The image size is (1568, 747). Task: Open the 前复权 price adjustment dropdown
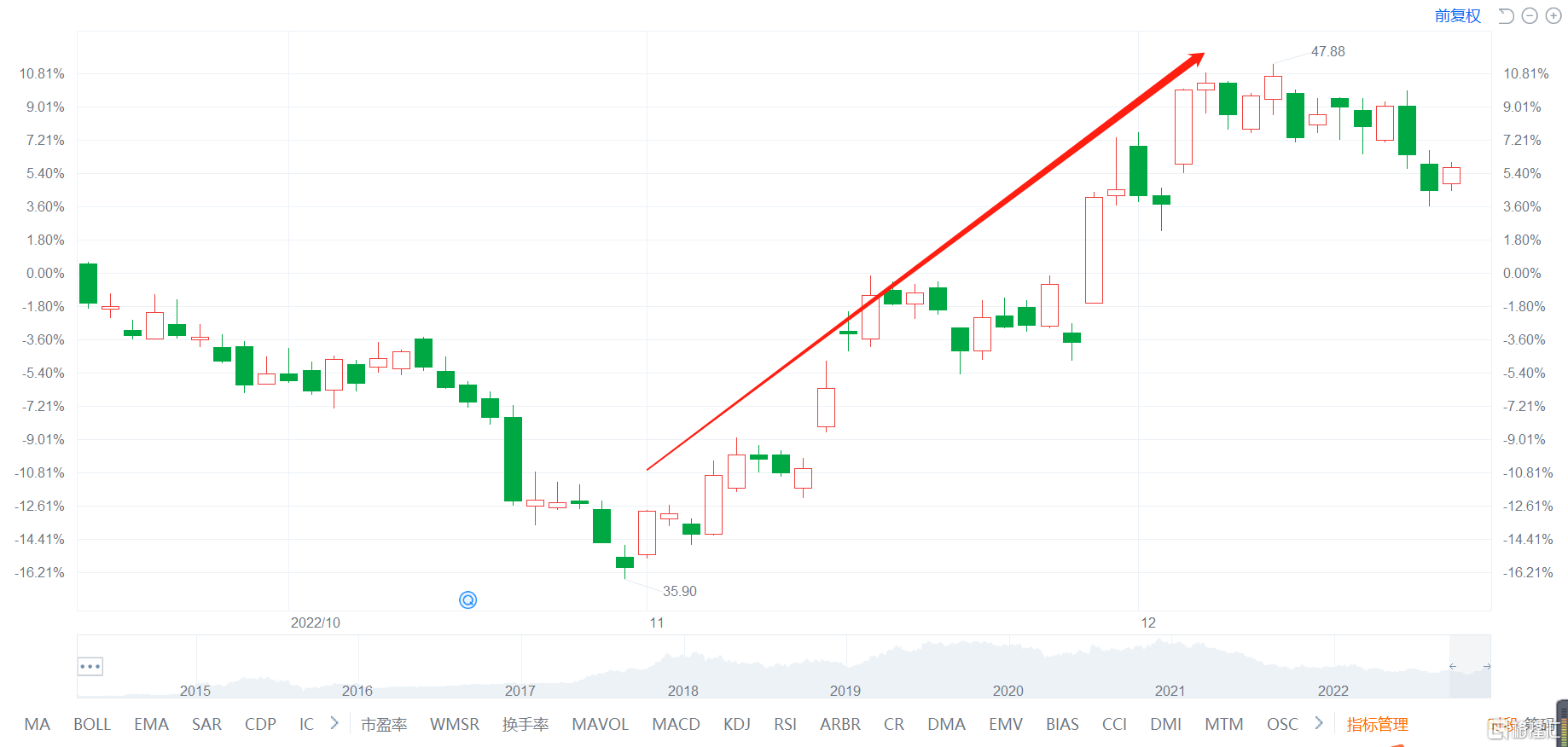[x=1457, y=16]
